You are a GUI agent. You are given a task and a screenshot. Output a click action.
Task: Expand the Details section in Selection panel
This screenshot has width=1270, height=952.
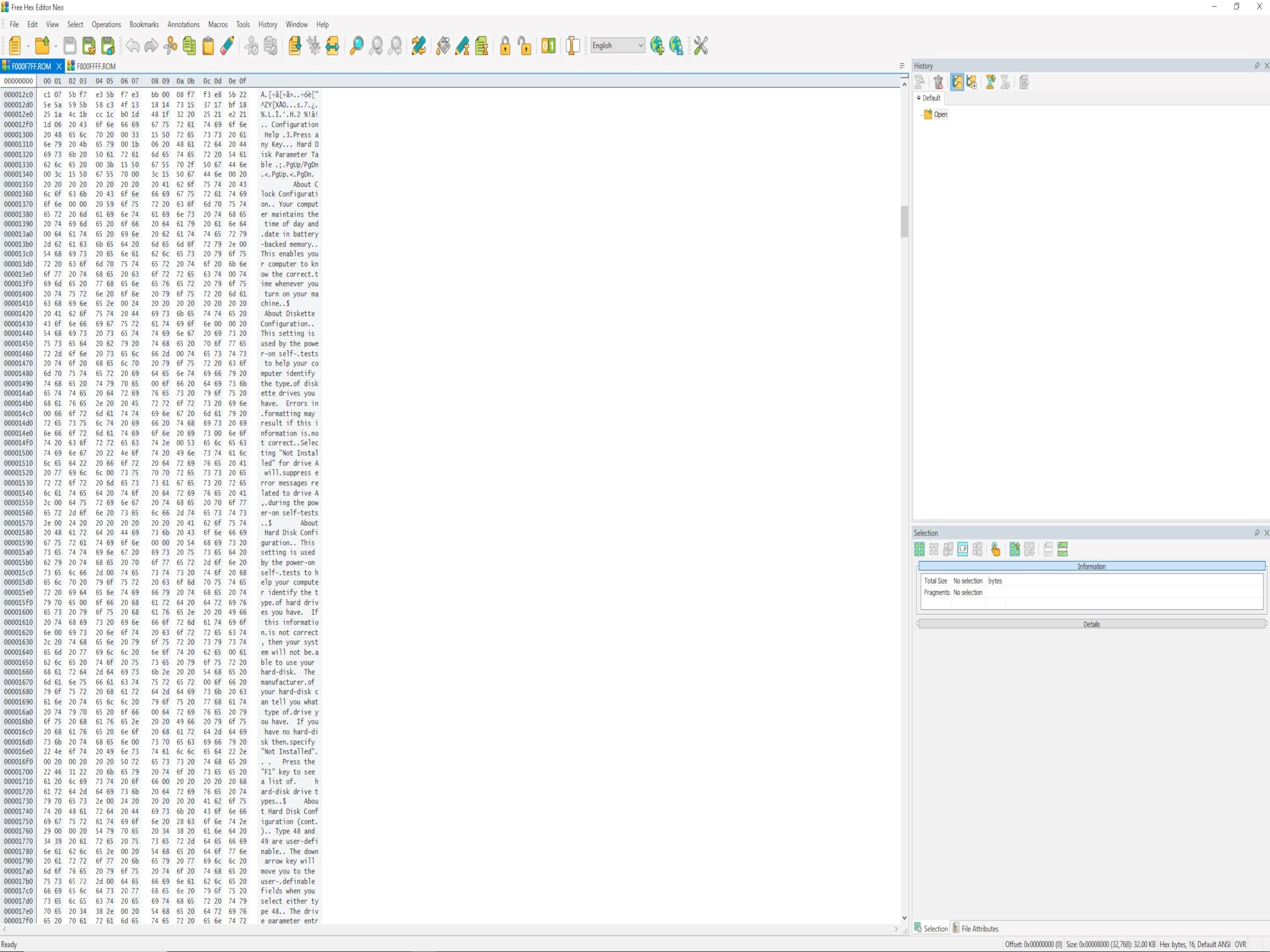click(x=1090, y=624)
